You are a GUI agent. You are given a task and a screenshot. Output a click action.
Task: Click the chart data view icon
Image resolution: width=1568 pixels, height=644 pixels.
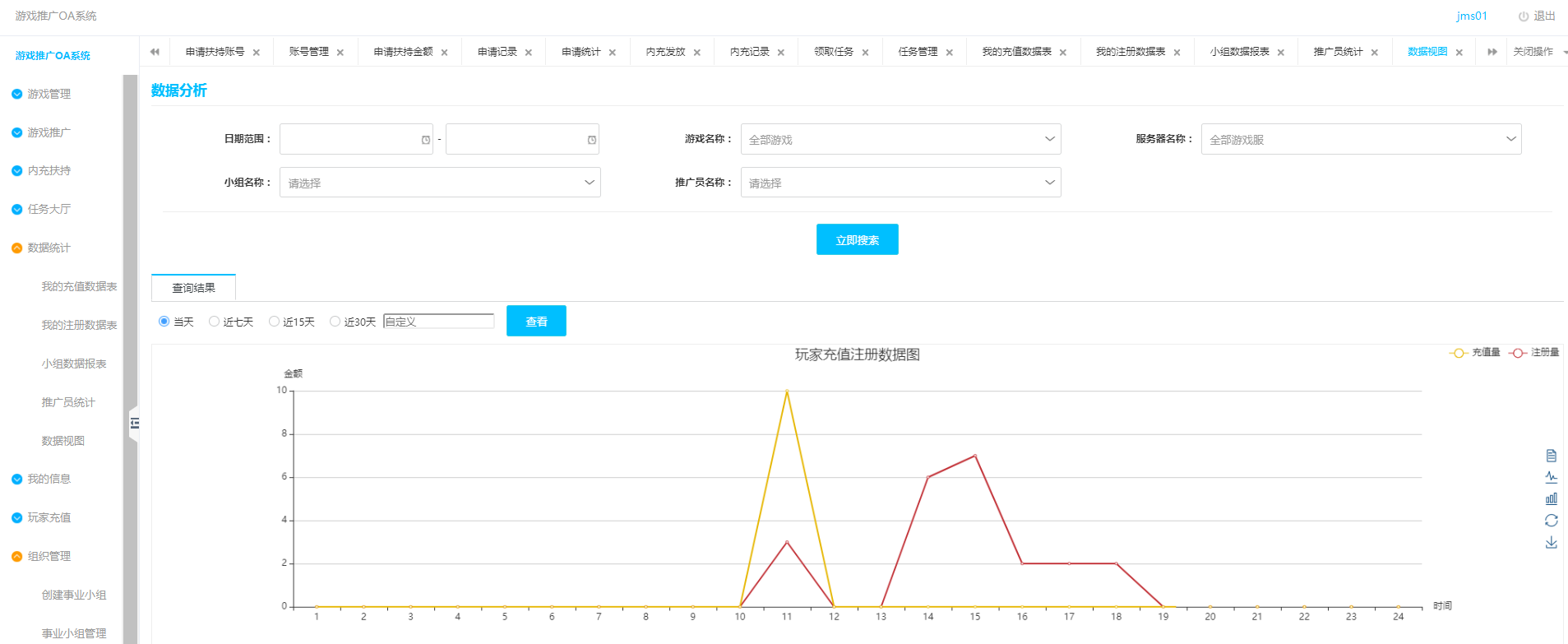coord(1551,456)
